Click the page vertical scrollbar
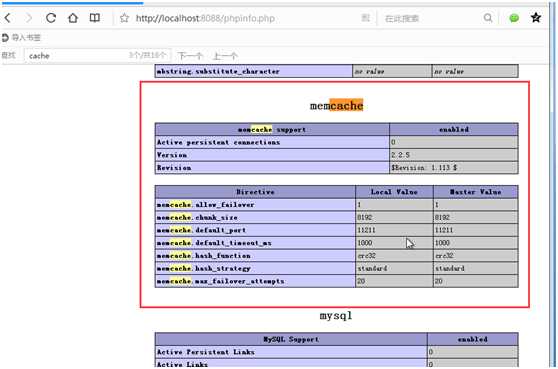This screenshot has width=558, height=369. (552, 185)
